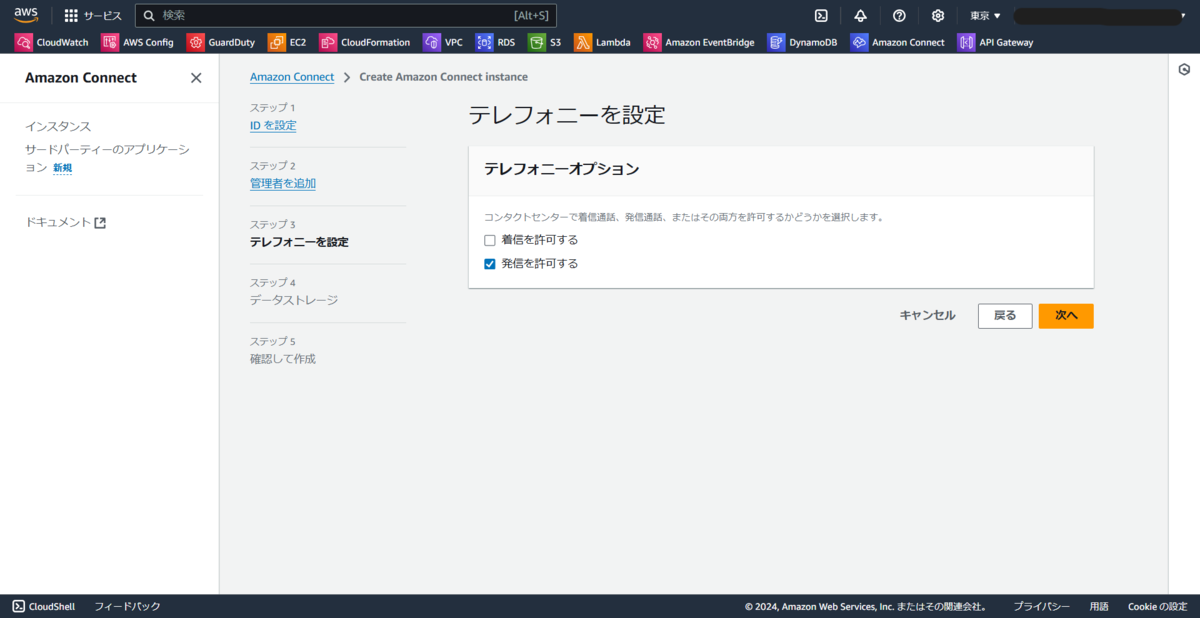
Task: Click the GuardDuty favorite icon
Action: pyautogui.click(x=195, y=42)
